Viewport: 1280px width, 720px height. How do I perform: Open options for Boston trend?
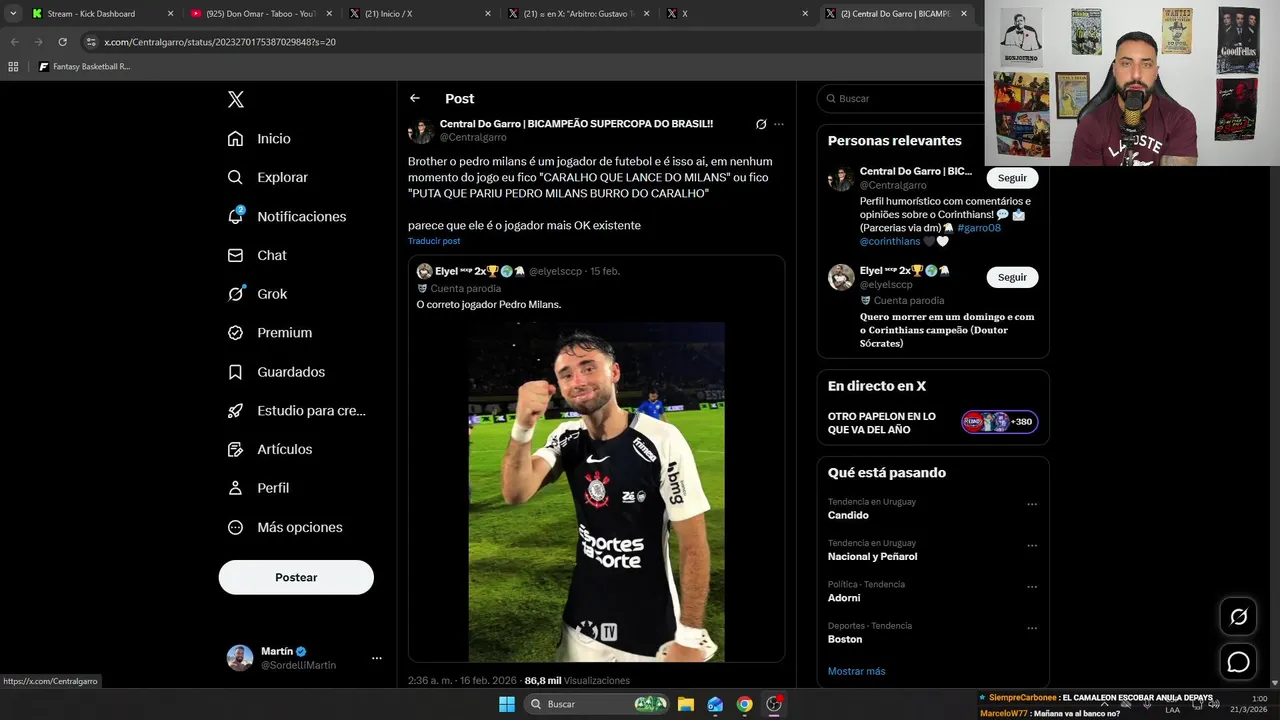pos(1032,629)
